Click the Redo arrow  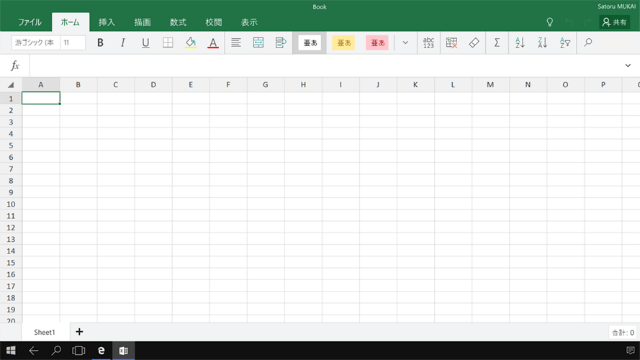pos(587,22)
